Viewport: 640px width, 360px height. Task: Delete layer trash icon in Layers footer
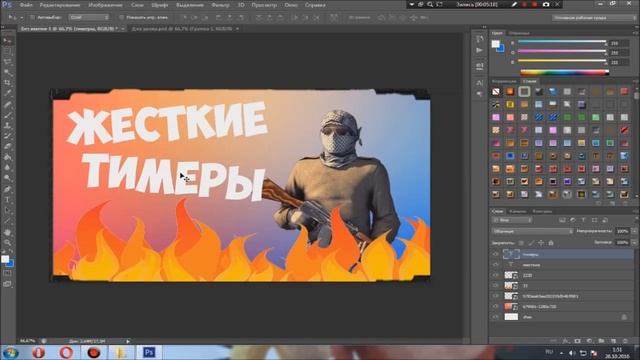click(x=625, y=341)
